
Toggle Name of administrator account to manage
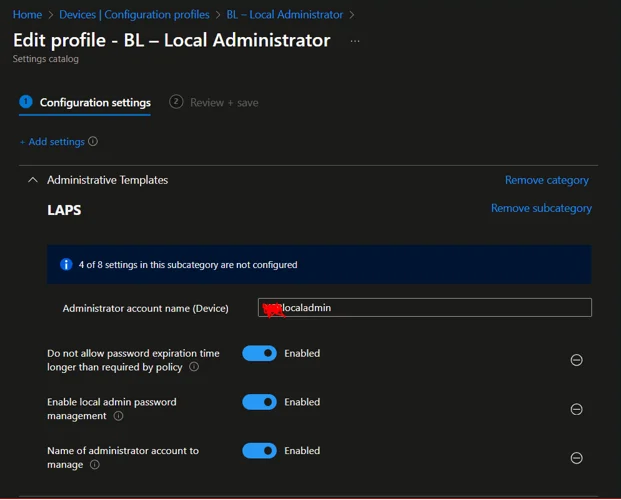259,451
